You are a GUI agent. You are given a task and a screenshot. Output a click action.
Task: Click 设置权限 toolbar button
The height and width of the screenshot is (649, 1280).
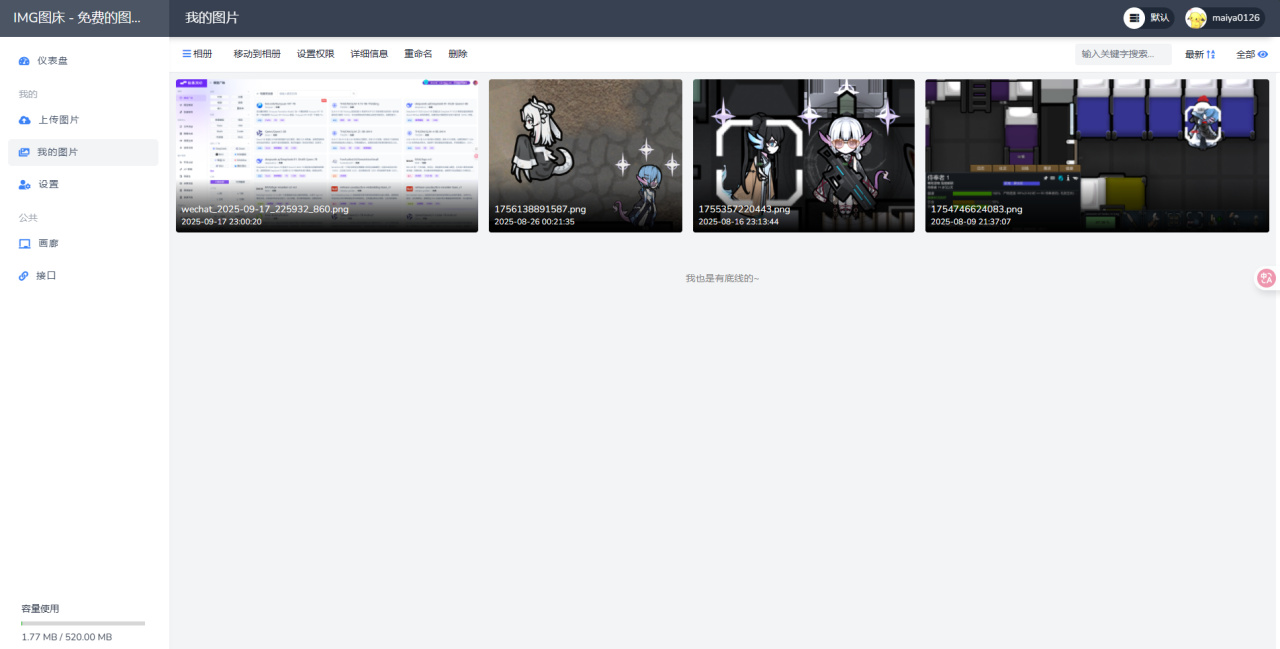[x=315, y=54]
